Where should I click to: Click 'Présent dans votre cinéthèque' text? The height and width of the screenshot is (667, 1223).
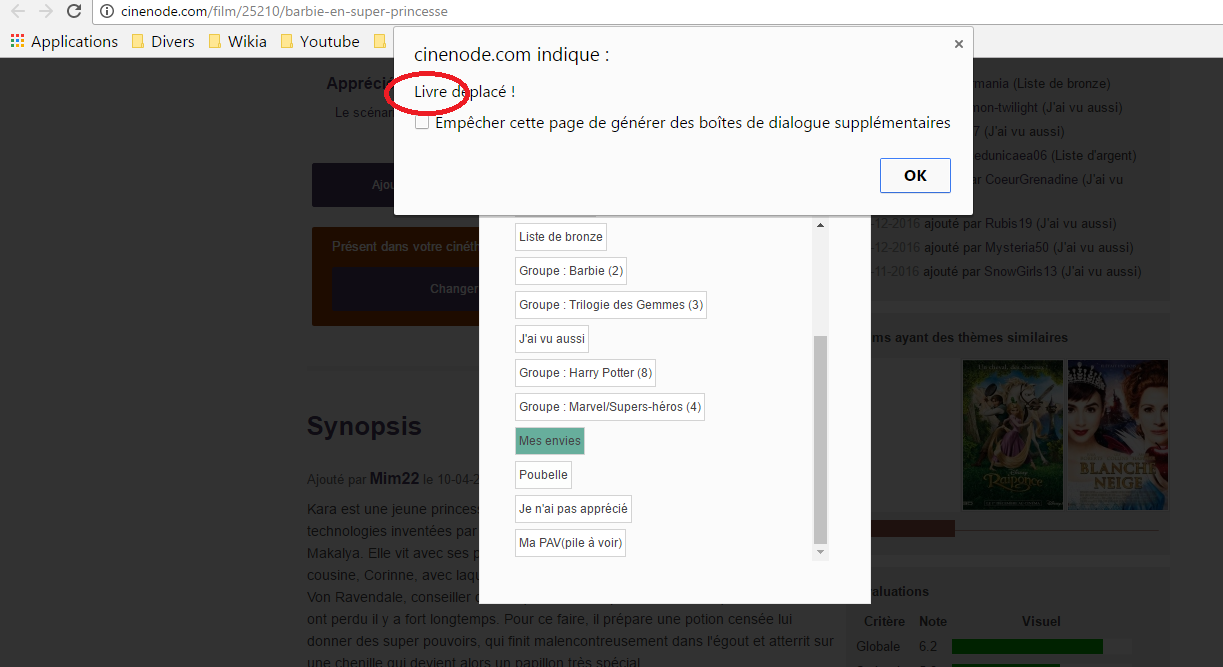click(405, 246)
